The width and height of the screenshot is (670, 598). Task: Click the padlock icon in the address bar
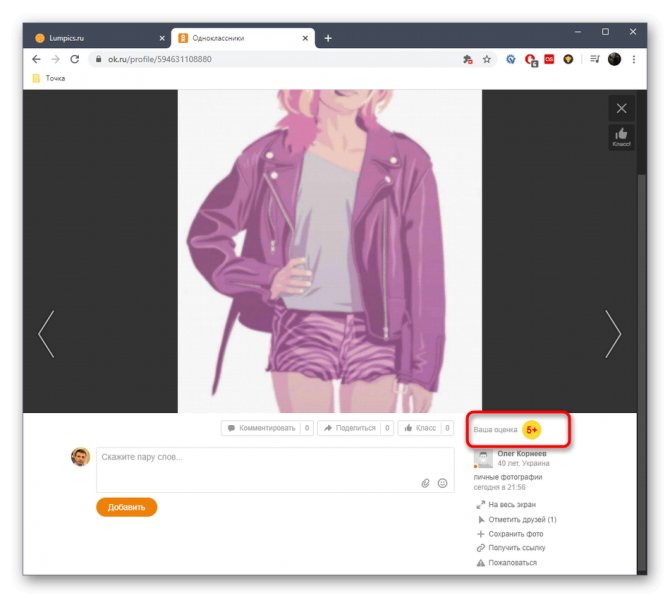99,59
